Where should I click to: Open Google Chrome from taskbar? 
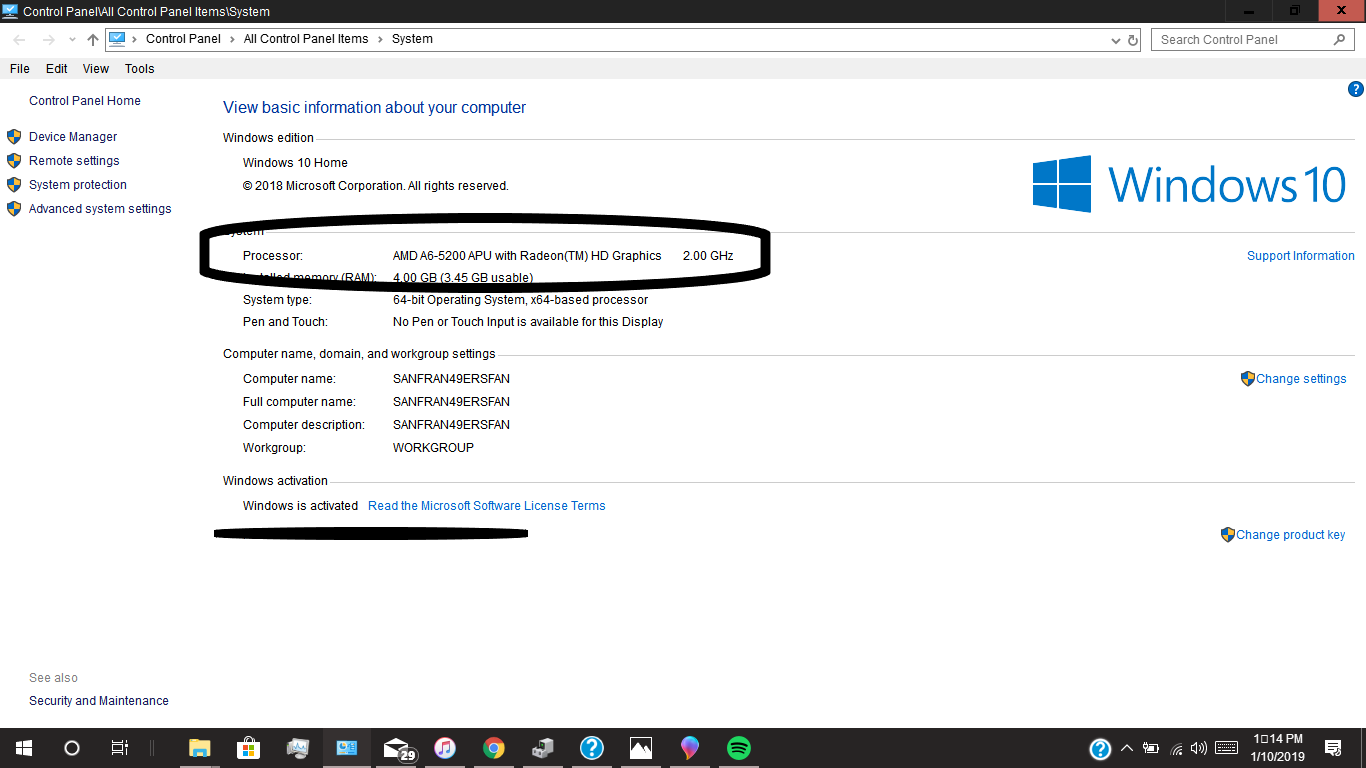494,748
